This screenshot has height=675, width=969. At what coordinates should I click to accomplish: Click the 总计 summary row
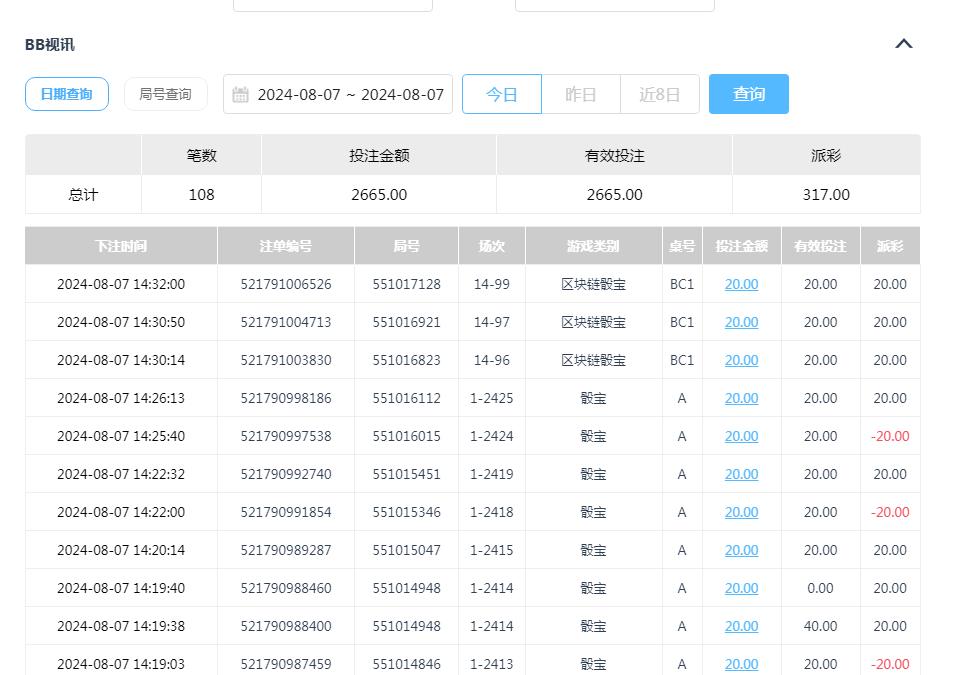point(82,195)
